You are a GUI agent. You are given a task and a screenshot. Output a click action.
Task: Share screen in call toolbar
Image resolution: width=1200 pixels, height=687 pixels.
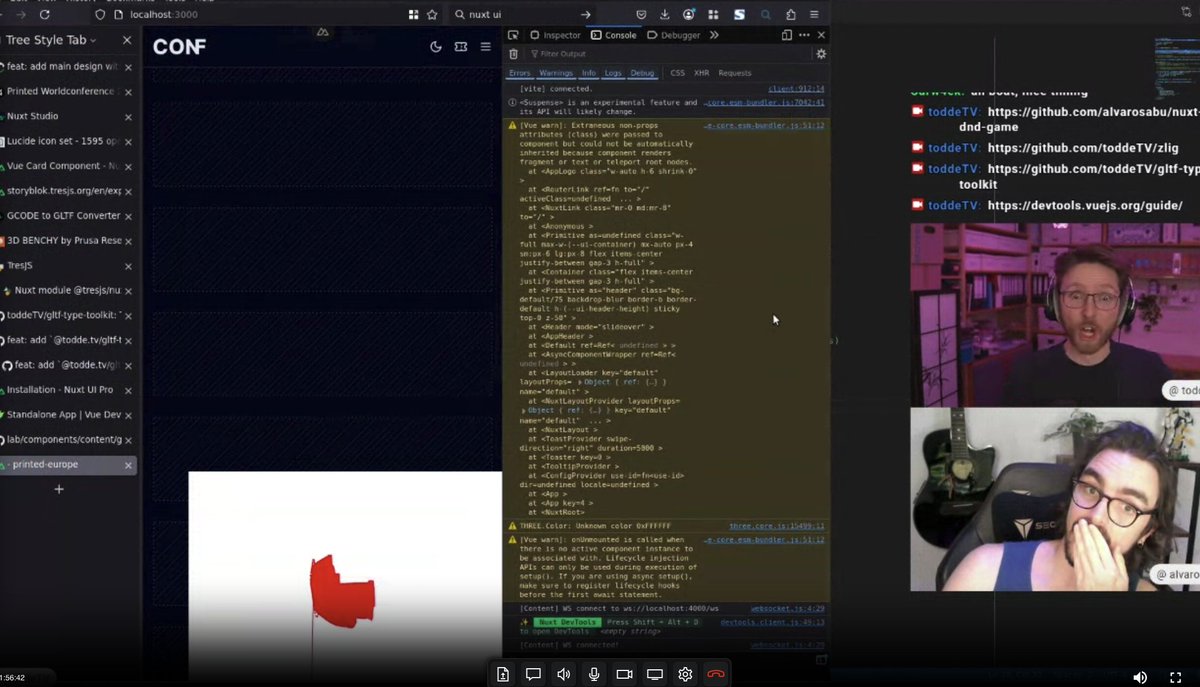655,674
